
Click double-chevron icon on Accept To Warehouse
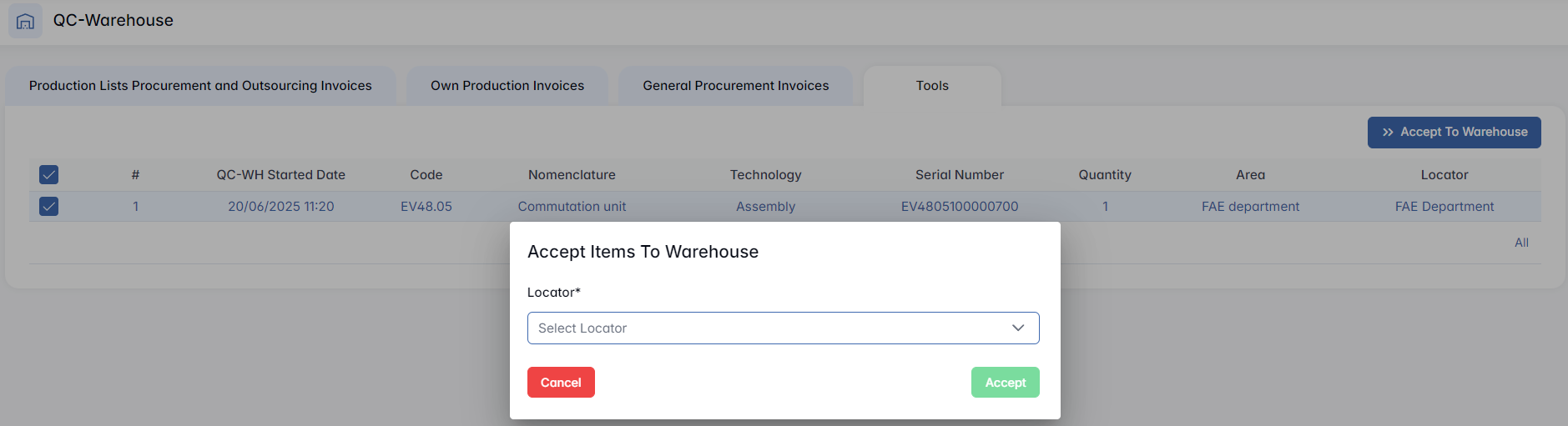[1388, 133]
